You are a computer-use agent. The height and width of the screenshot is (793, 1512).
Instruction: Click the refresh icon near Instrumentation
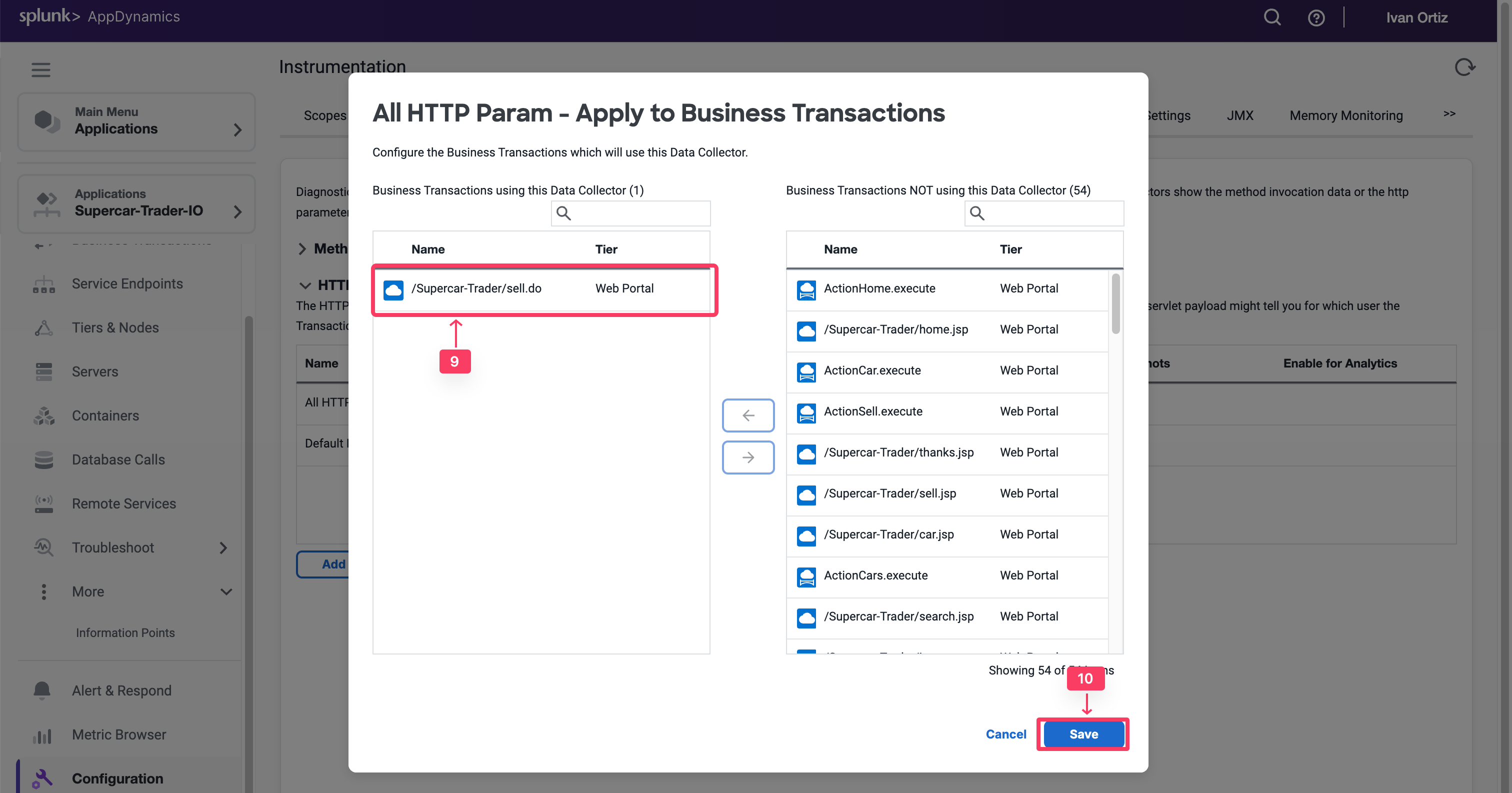click(1464, 67)
